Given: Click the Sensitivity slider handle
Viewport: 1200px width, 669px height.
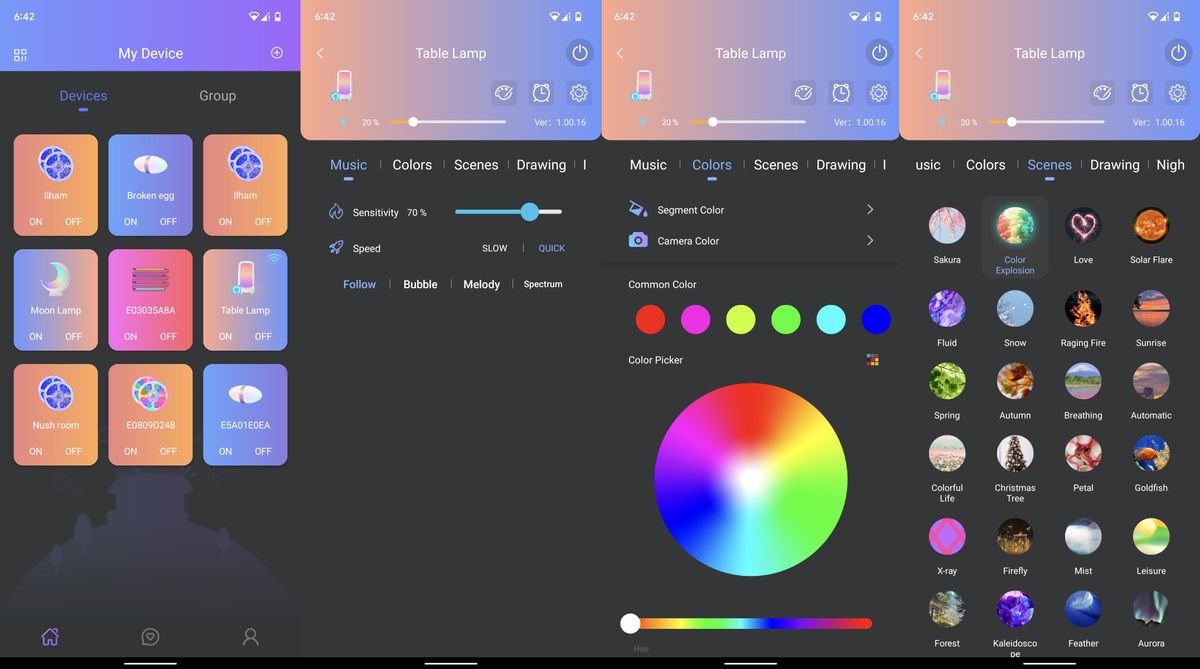Looking at the screenshot, I should 530,212.
